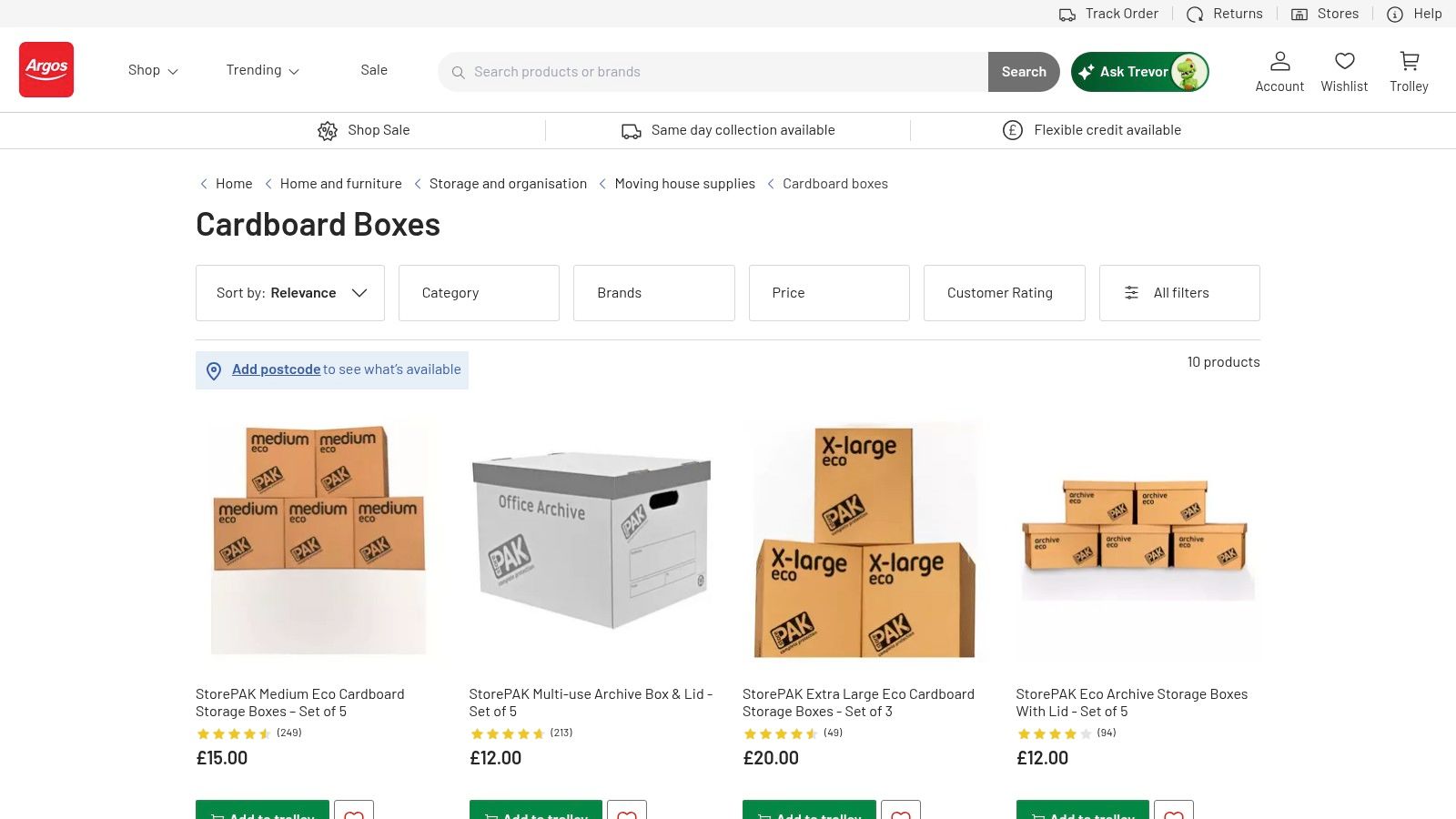
Task: Click the Returns icon
Action: [1195, 14]
